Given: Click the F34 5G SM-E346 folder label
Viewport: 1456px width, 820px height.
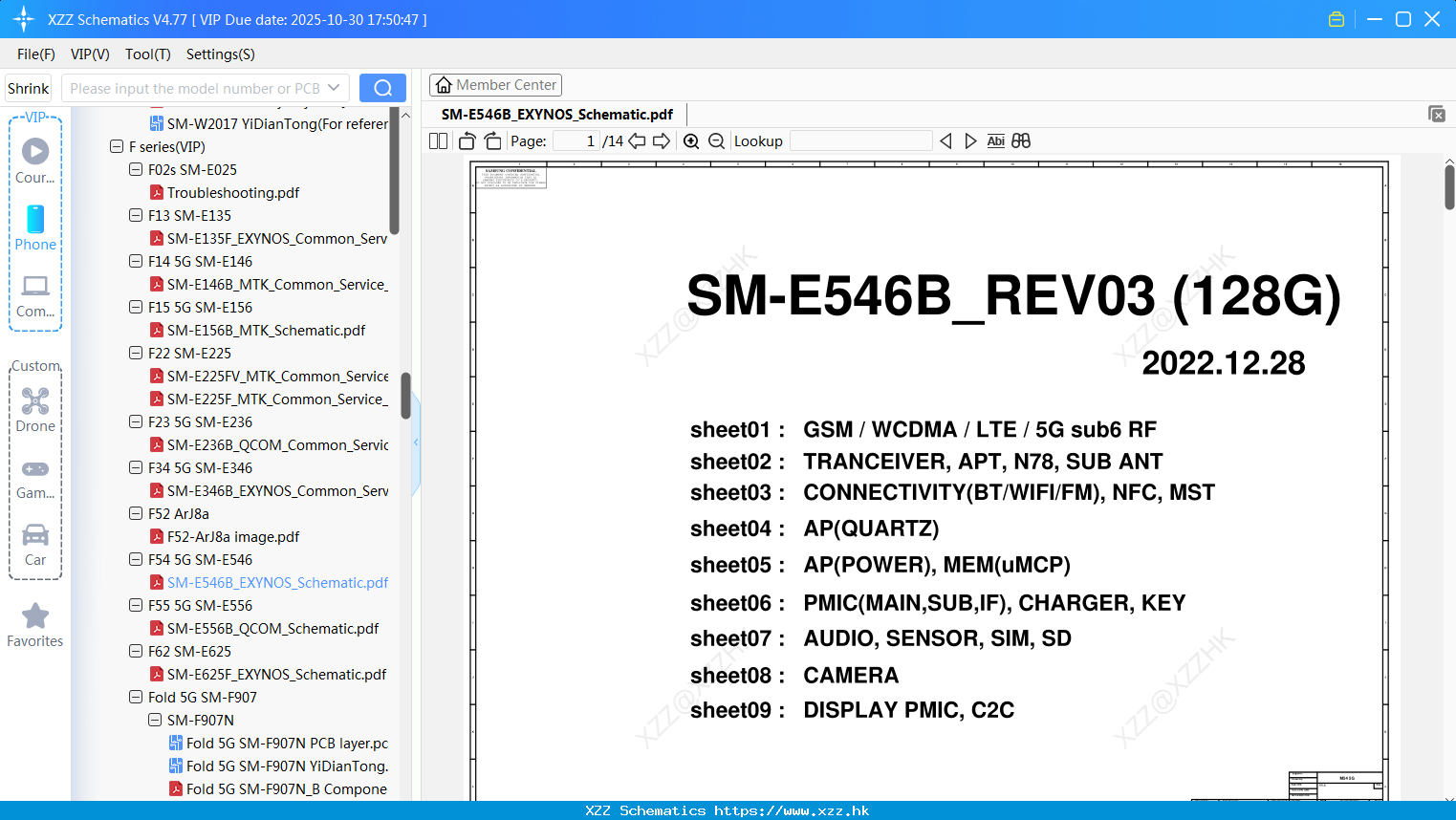Looking at the screenshot, I should [x=200, y=467].
